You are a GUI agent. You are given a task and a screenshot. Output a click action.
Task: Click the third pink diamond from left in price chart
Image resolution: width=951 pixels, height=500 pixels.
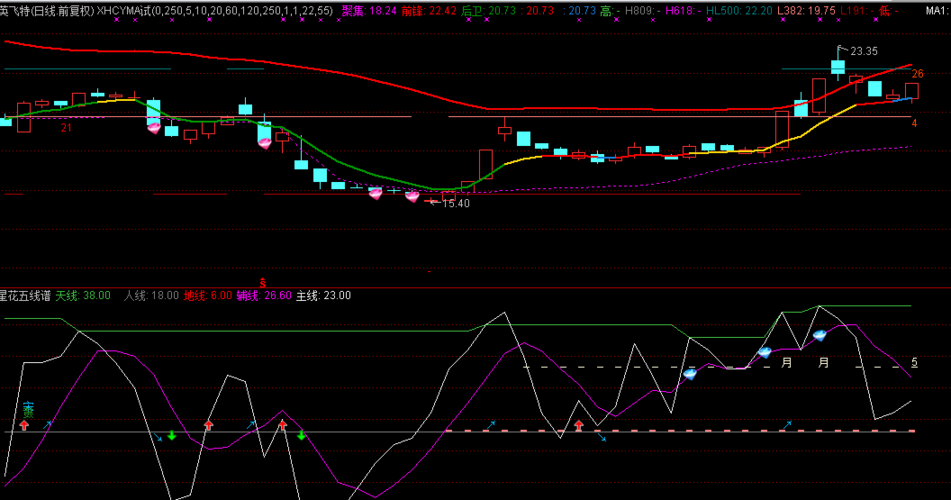[x=375, y=194]
